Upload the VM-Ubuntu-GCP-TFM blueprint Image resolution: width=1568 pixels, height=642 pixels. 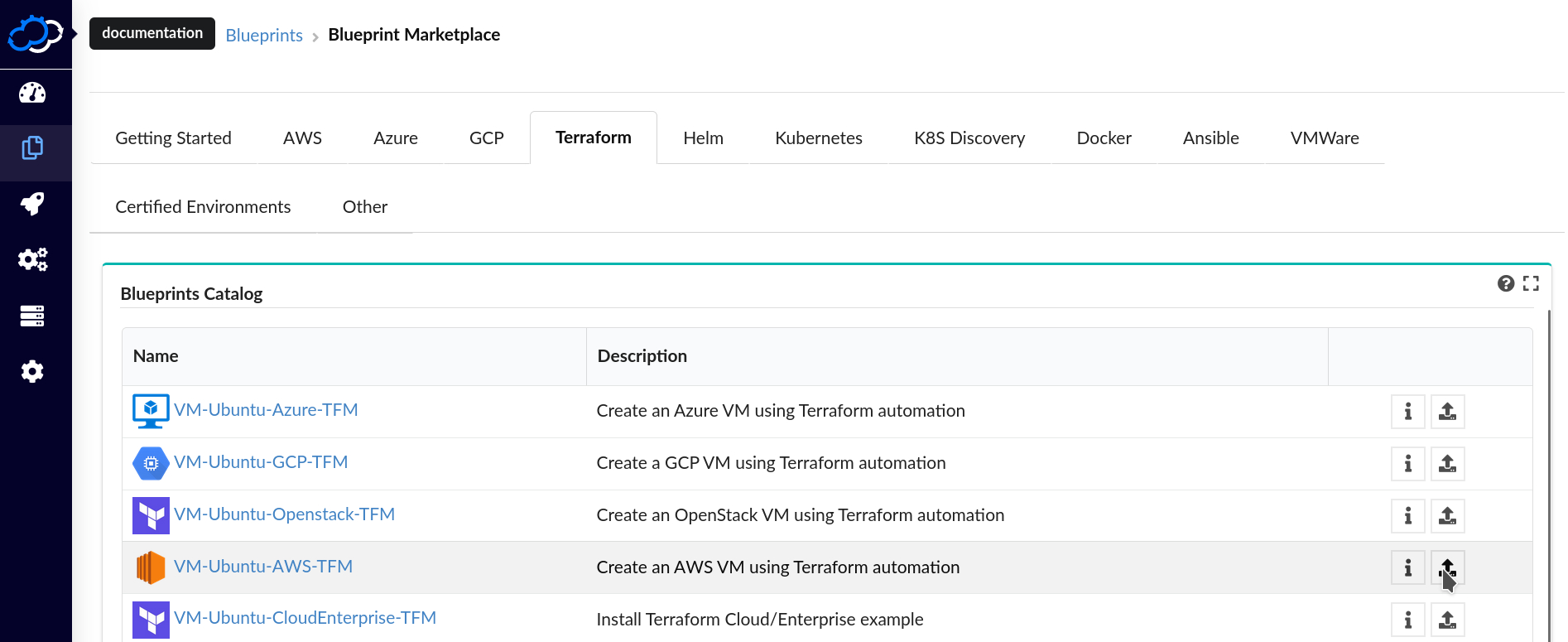[1447, 464]
